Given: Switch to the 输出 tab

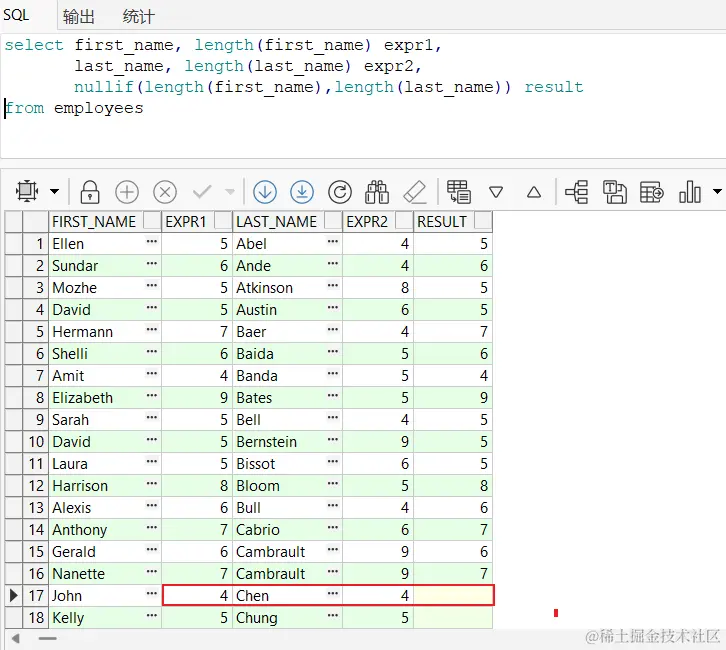Looking at the screenshot, I should click(79, 17).
